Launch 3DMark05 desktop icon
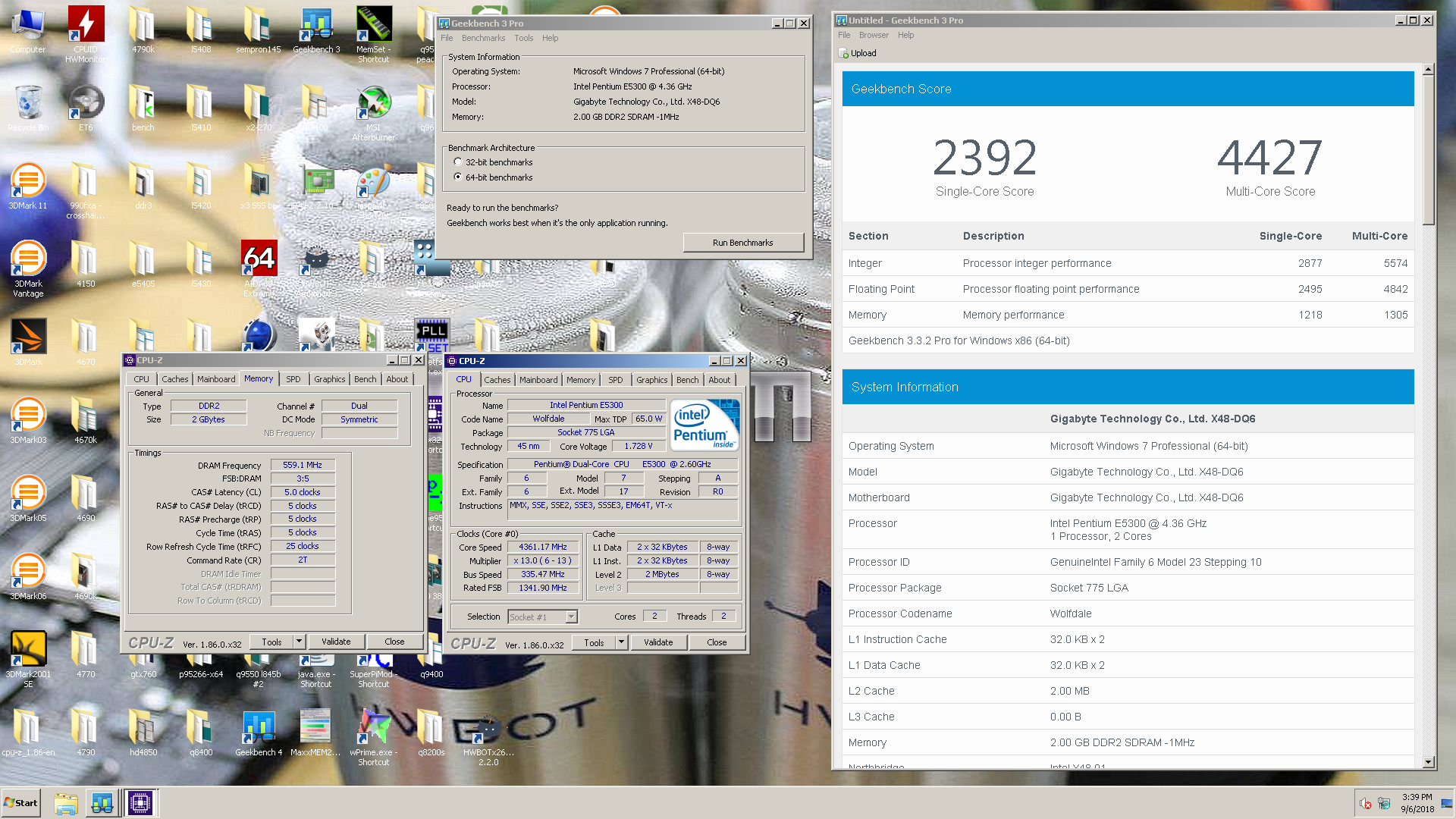The width and height of the screenshot is (1456, 819). 28,499
